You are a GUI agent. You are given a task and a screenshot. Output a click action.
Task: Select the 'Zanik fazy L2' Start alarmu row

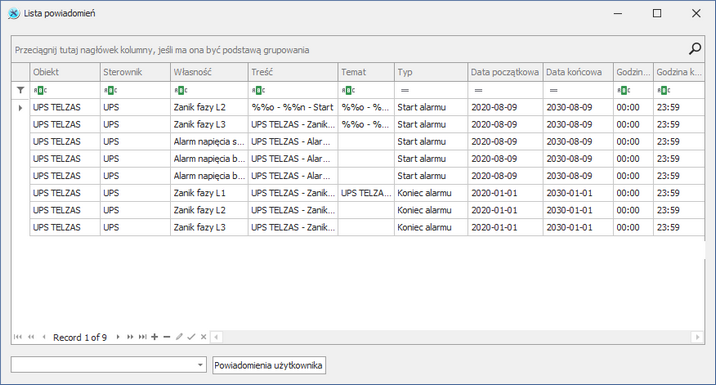pyautogui.click(x=367, y=107)
